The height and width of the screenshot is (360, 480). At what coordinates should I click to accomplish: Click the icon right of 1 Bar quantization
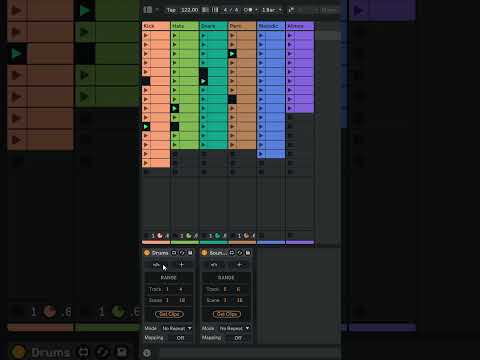[291, 10]
